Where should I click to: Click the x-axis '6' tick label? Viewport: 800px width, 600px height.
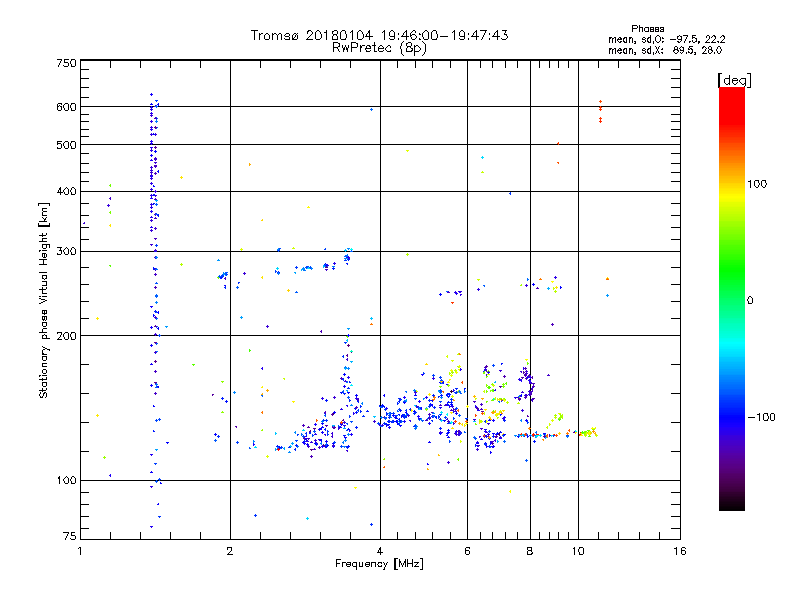467,551
